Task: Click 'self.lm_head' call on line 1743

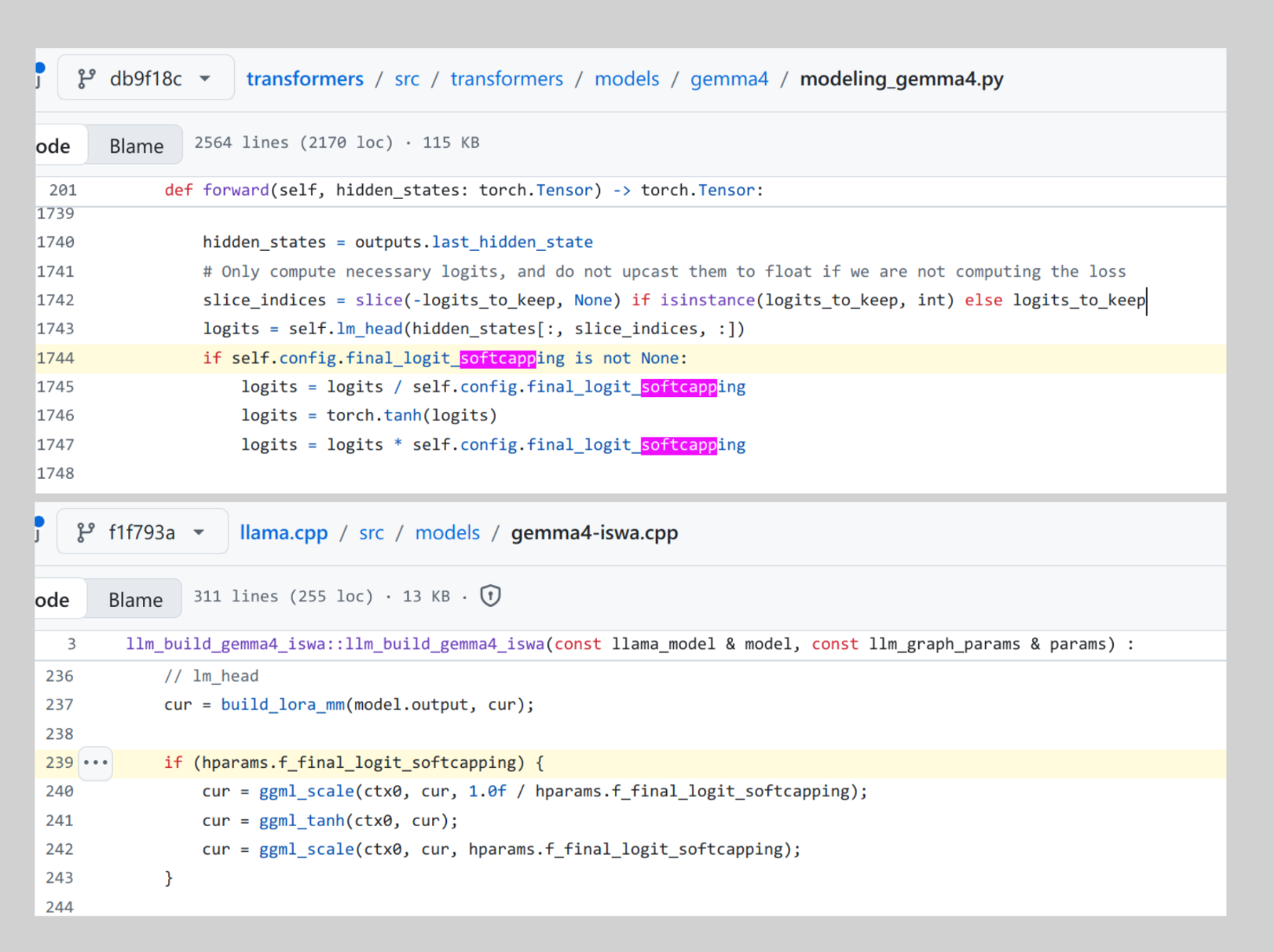Action: coord(346,329)
